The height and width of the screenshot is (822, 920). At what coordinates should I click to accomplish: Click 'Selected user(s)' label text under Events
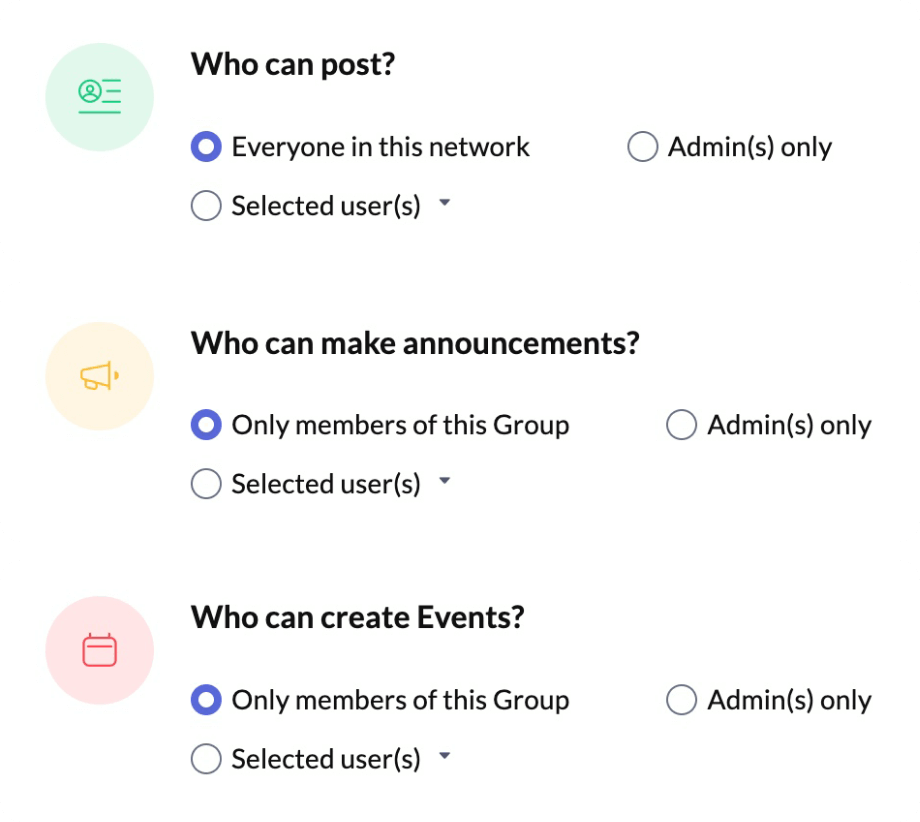click(x=326, y=760)
